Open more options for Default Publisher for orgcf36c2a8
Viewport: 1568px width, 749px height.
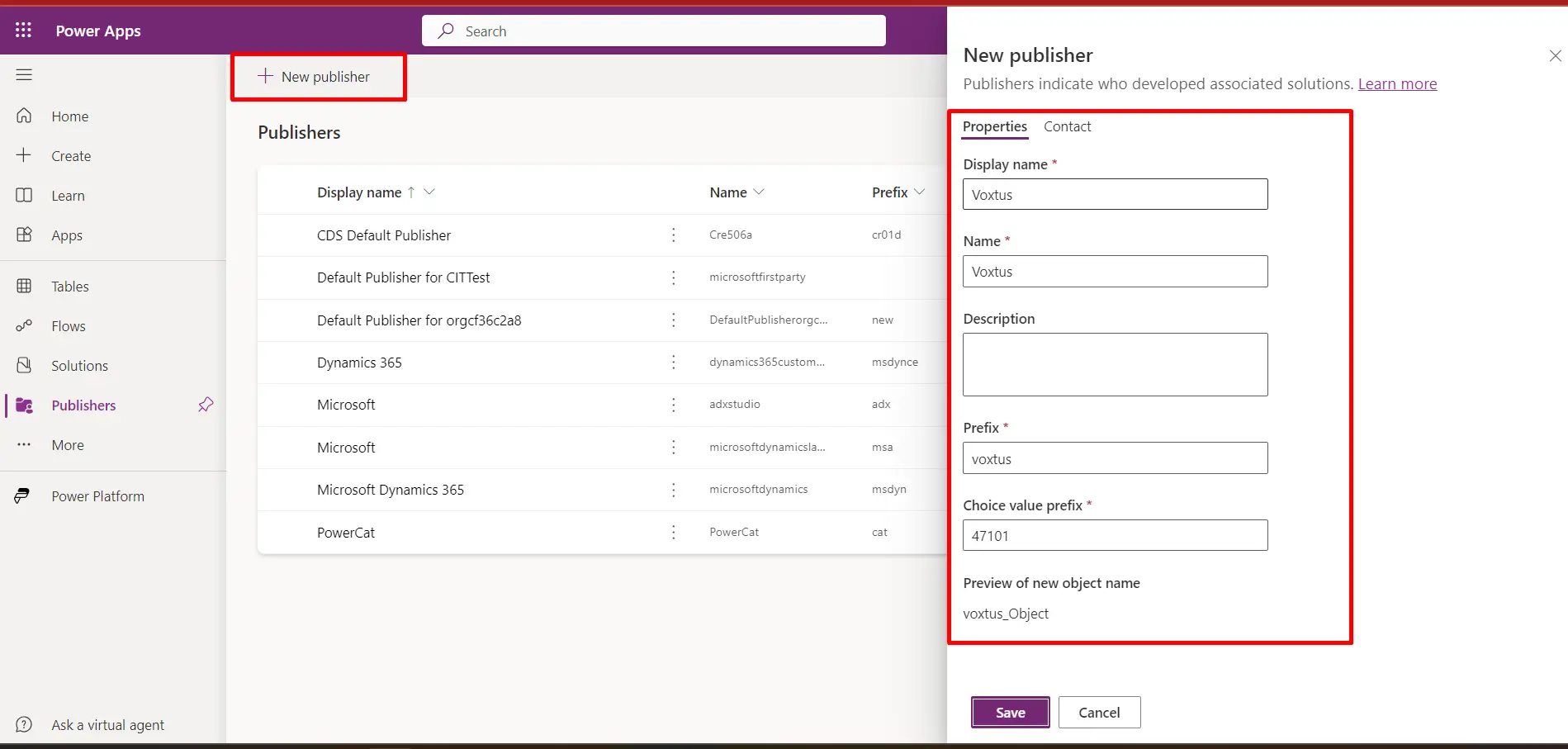click(674, 320)
